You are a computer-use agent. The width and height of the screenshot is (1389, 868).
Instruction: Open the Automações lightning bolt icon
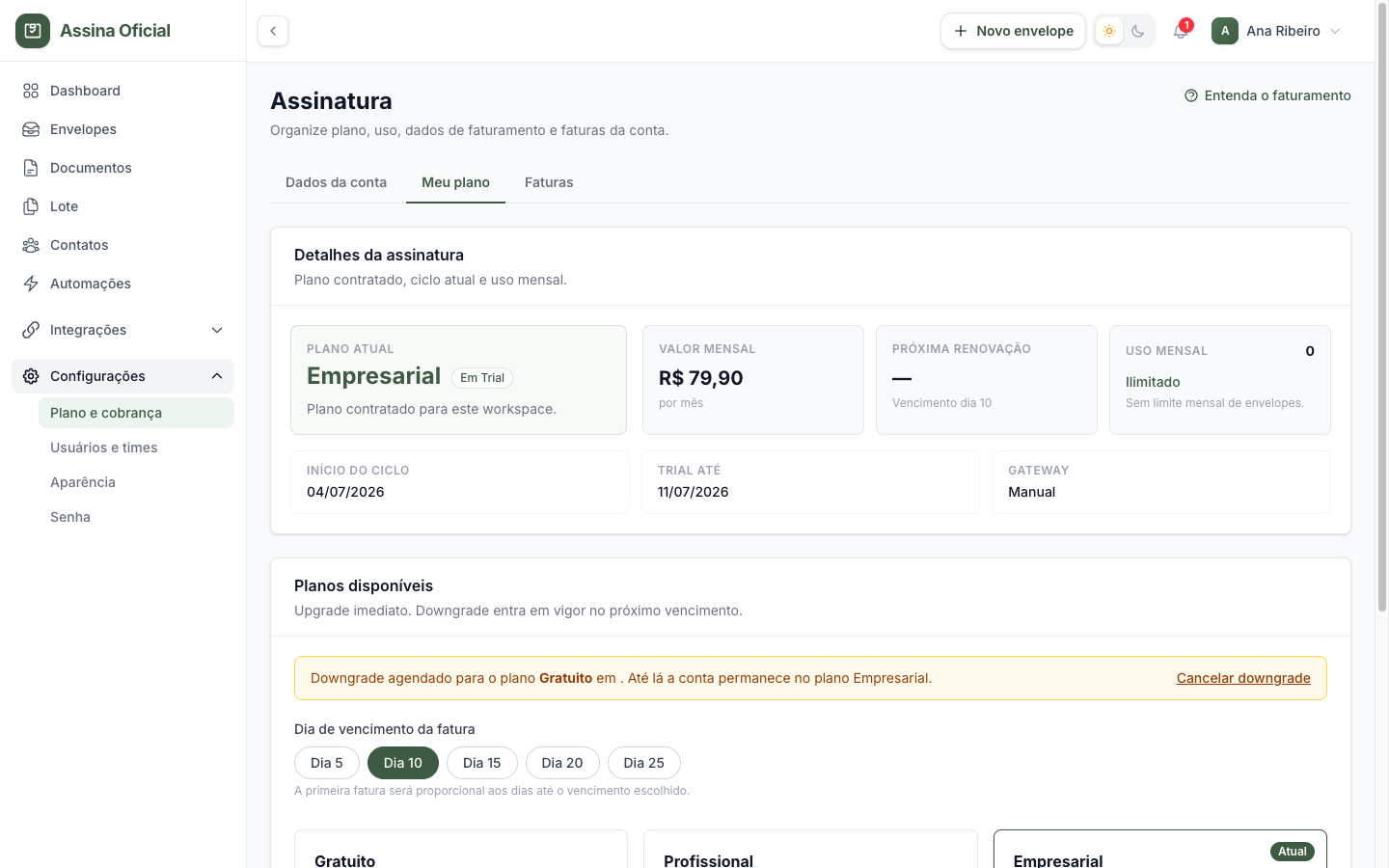[31, 284]
